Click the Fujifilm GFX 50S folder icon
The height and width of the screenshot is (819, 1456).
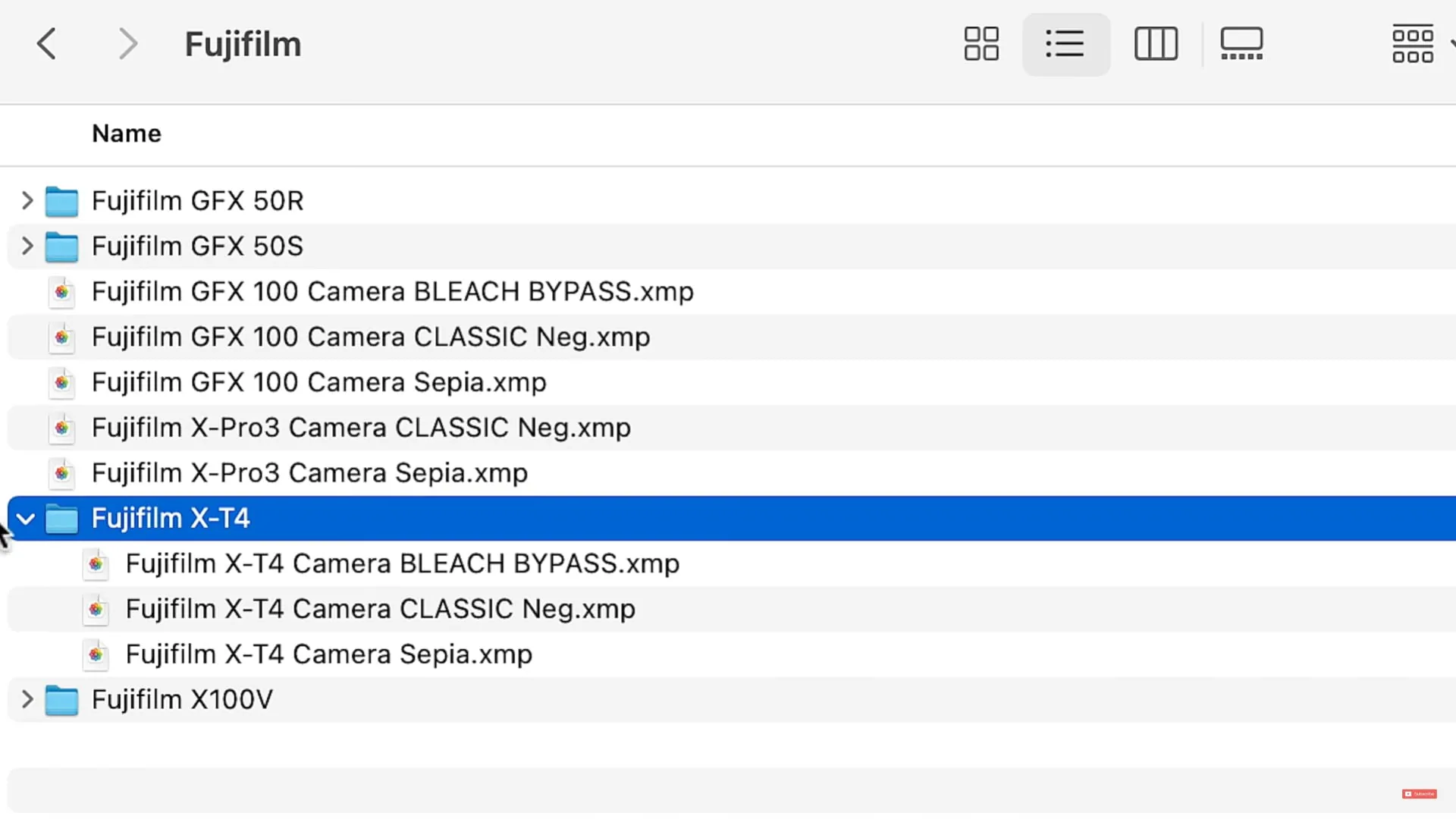pos(61,247)
